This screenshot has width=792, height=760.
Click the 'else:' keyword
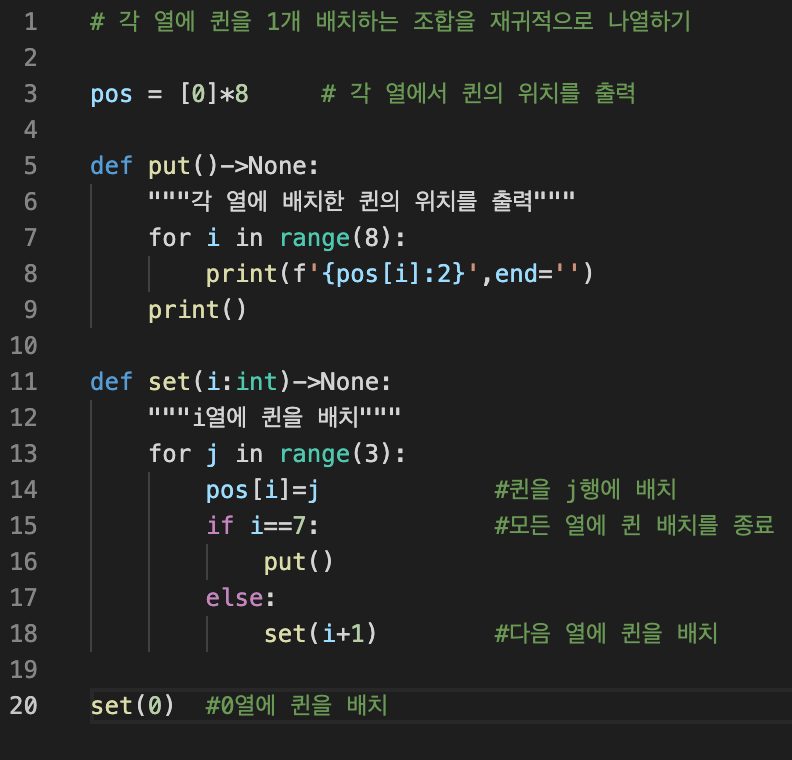click(x=240, y=598)
